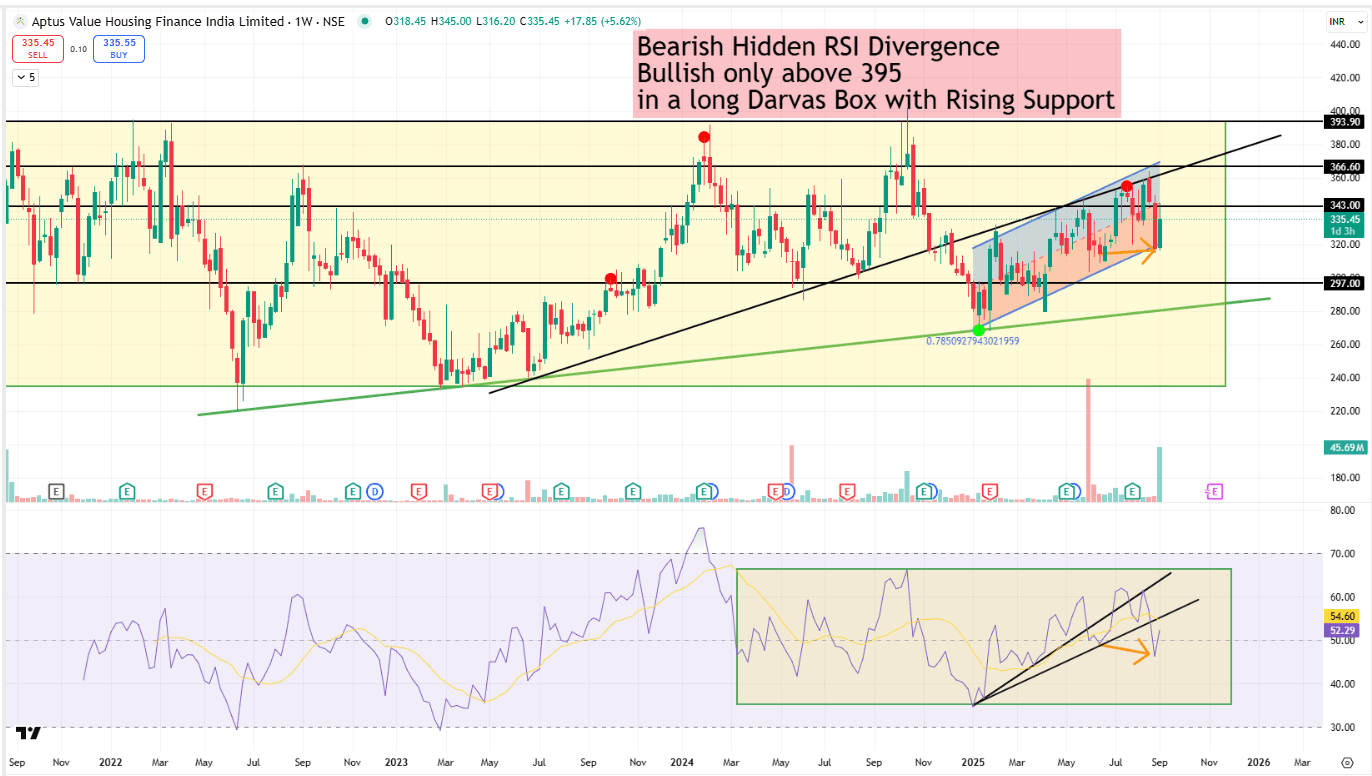Image resolution: width=1372 pixels, height=776 pixels.
Task: Expand the collapsed indicator legend showing 5
Action: [25, 77]
